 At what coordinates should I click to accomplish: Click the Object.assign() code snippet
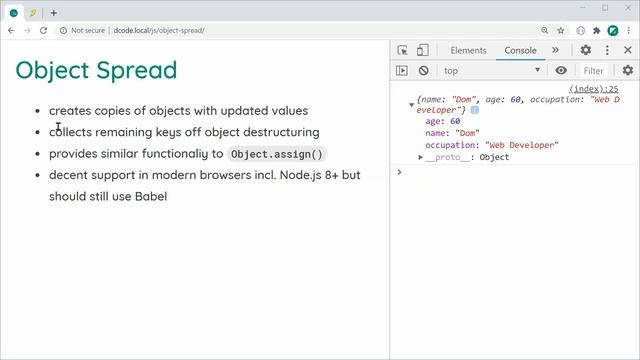(277, 154)
